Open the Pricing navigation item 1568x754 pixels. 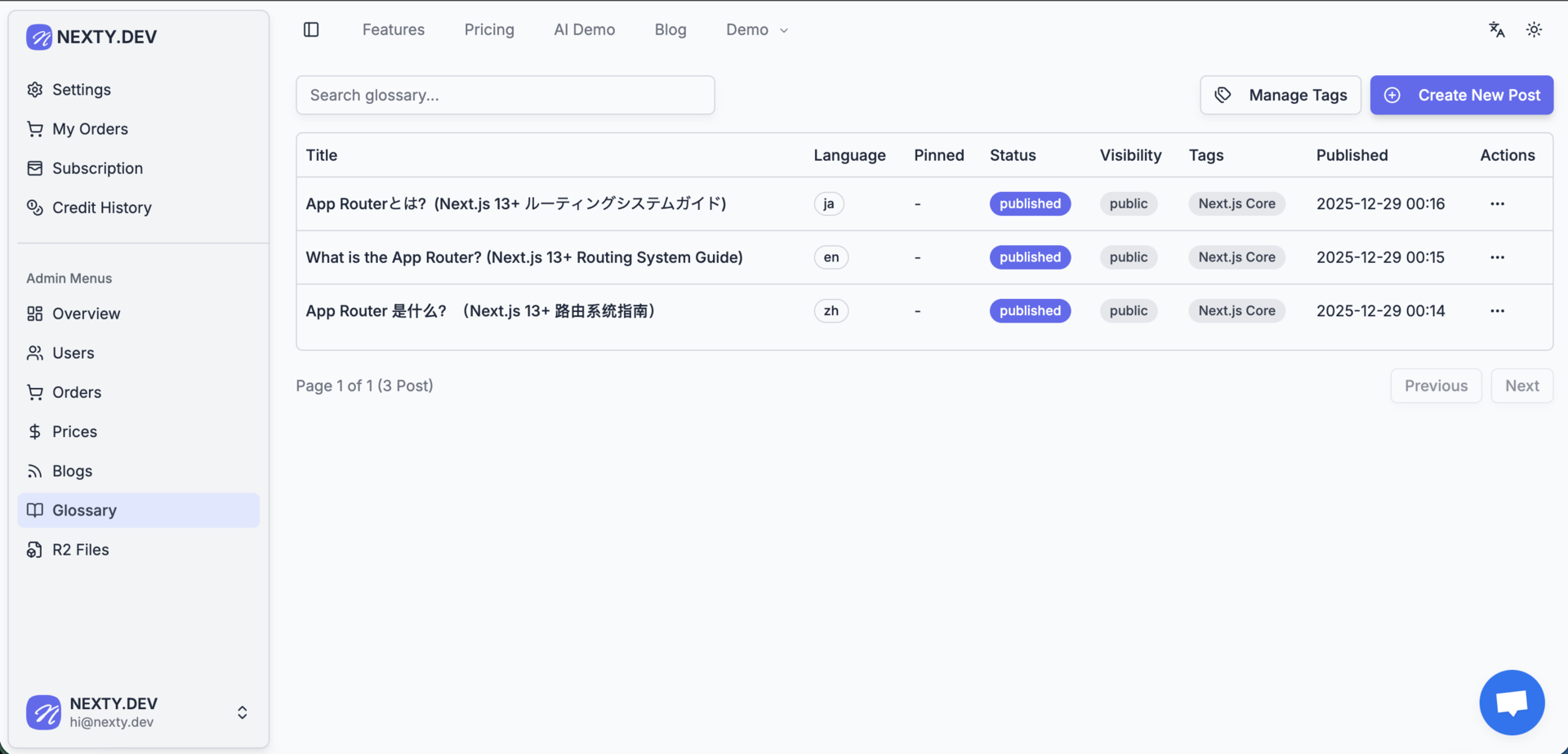click(x=489, y=29)
